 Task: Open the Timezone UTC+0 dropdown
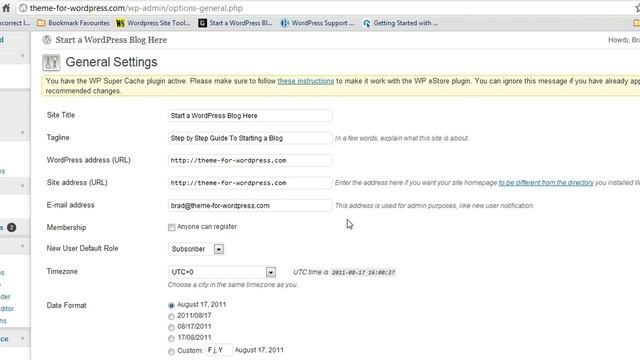[x=222, y=272]
